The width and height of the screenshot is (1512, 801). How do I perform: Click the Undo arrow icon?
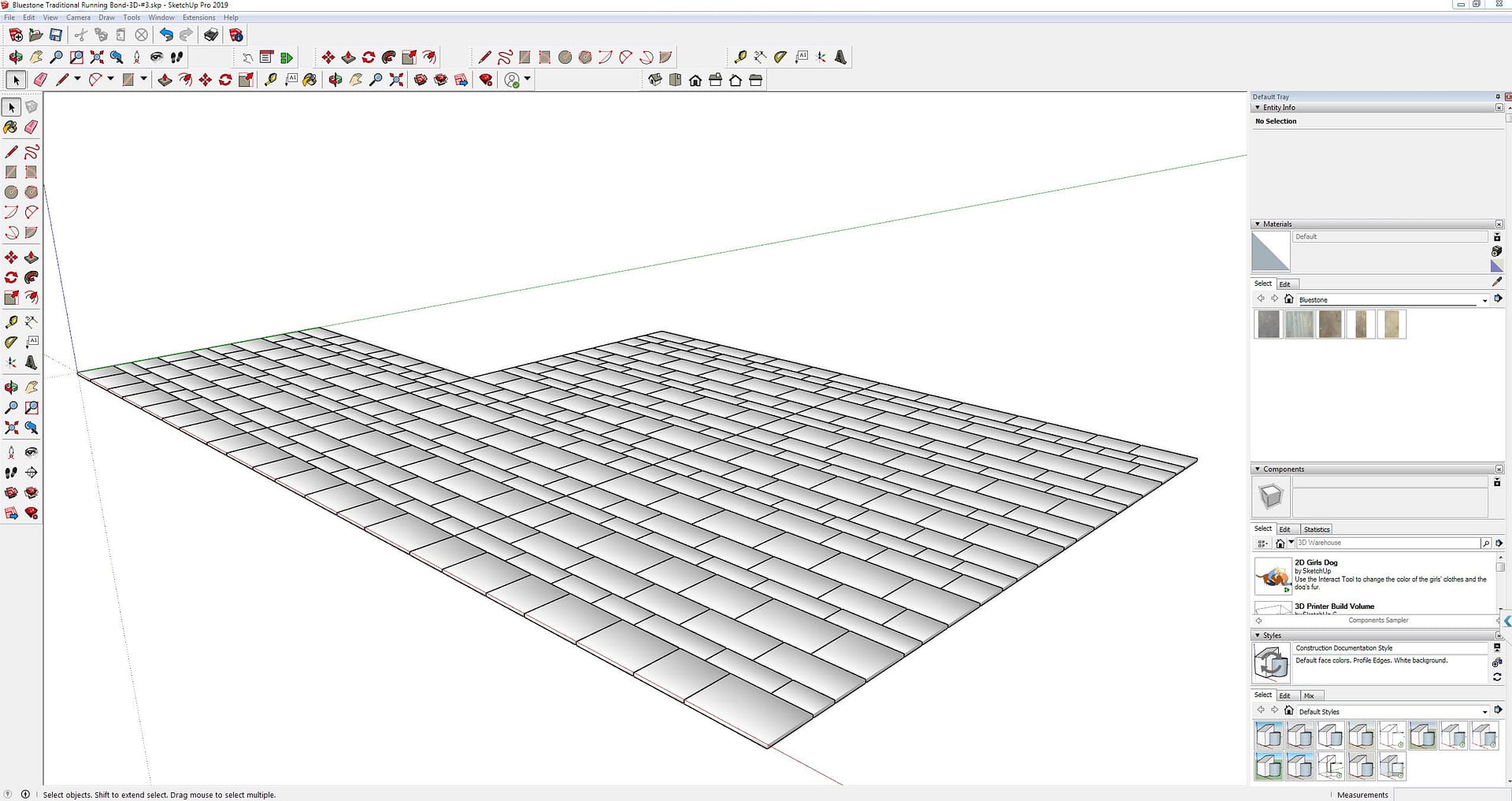tap(166, 35)
